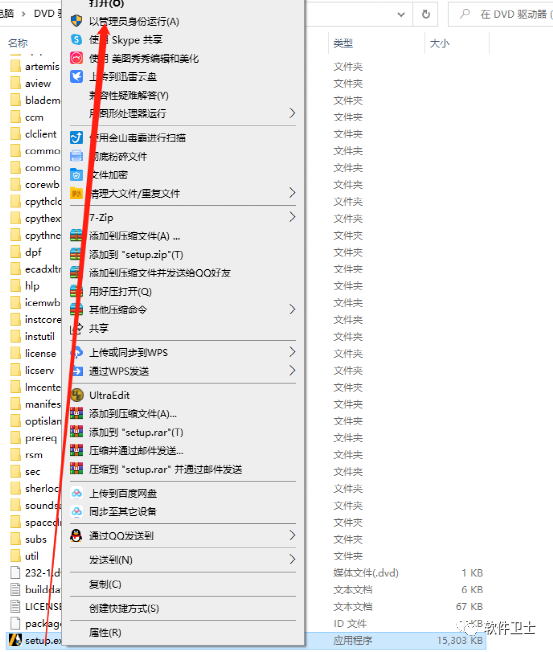Select the subs folder
The image size is (553, 652).
point(29,539)
